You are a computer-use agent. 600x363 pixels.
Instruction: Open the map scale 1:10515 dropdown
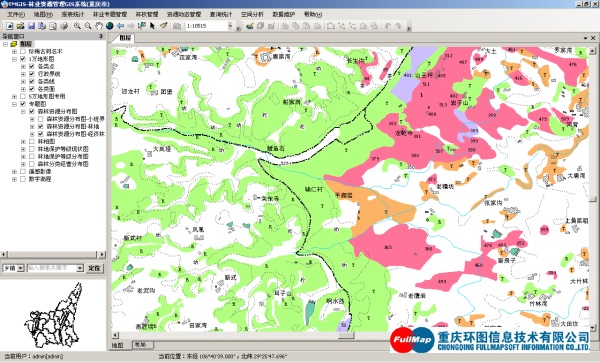[x=230, y=26]
